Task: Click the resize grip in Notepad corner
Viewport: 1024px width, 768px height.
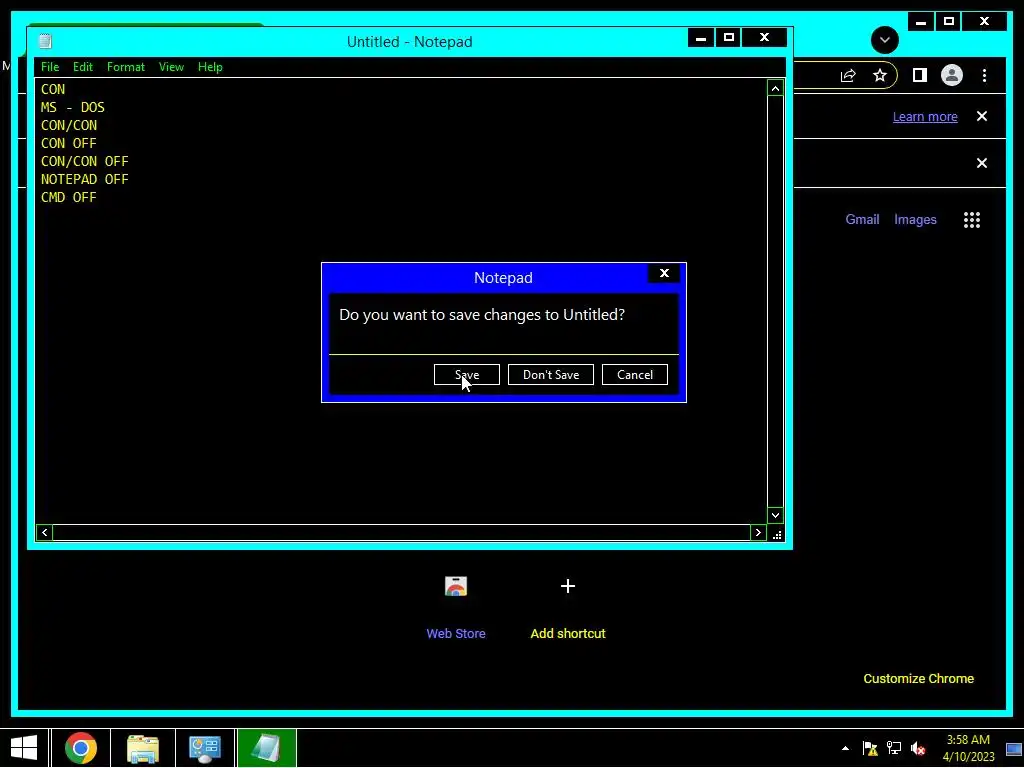Action: 776,535
